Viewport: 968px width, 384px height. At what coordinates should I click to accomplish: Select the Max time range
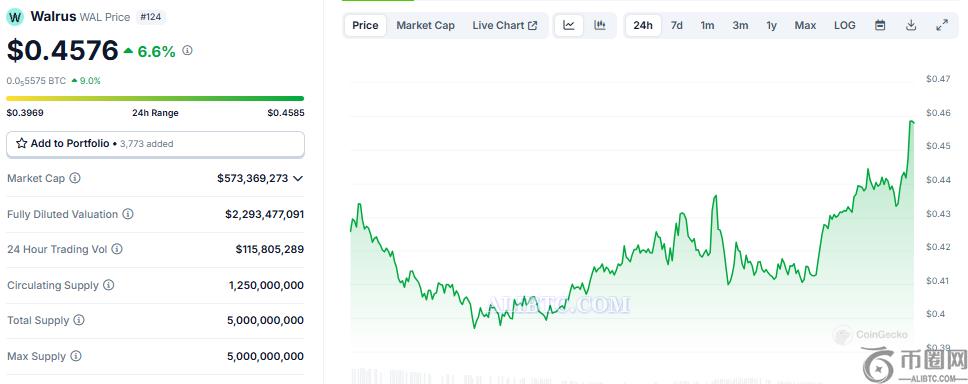coord(805,25)
